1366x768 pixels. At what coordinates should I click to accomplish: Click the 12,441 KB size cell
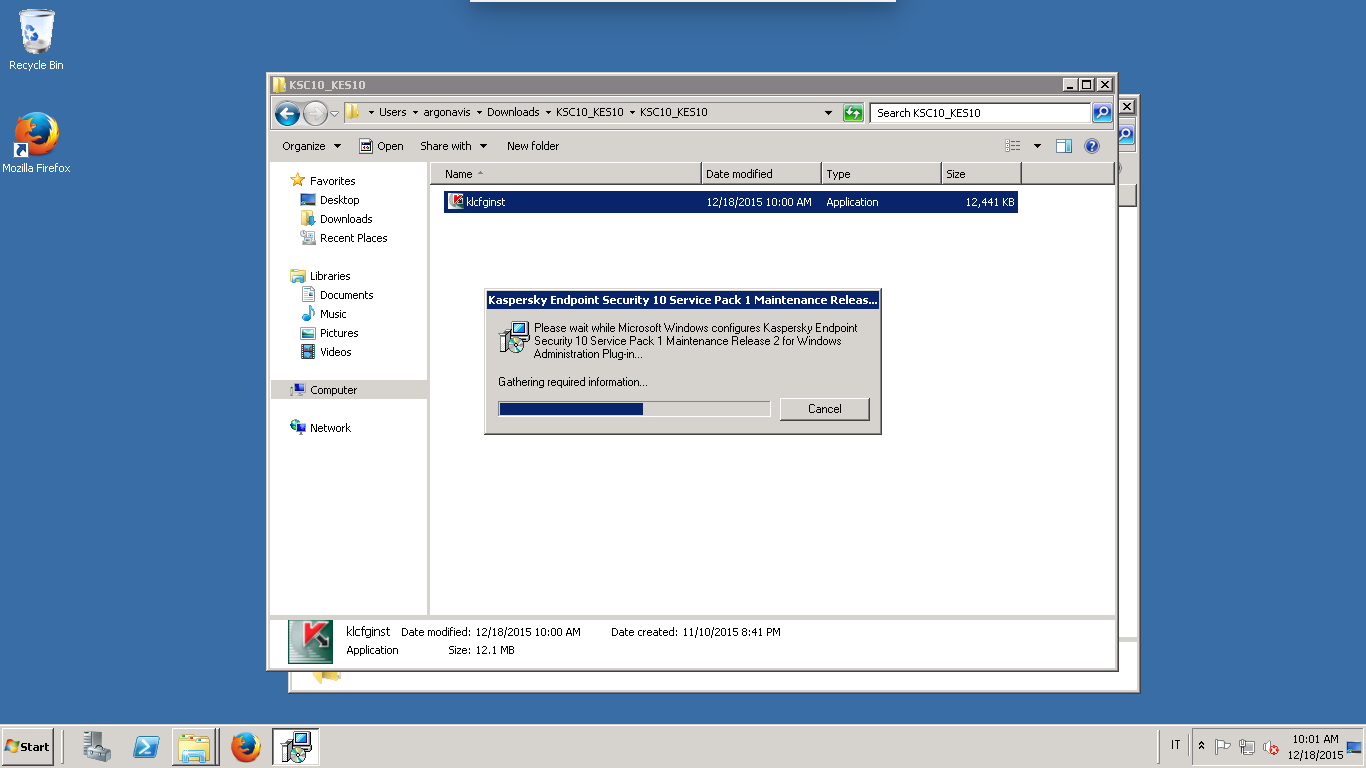pyautogui.click(x=990, y=202)
